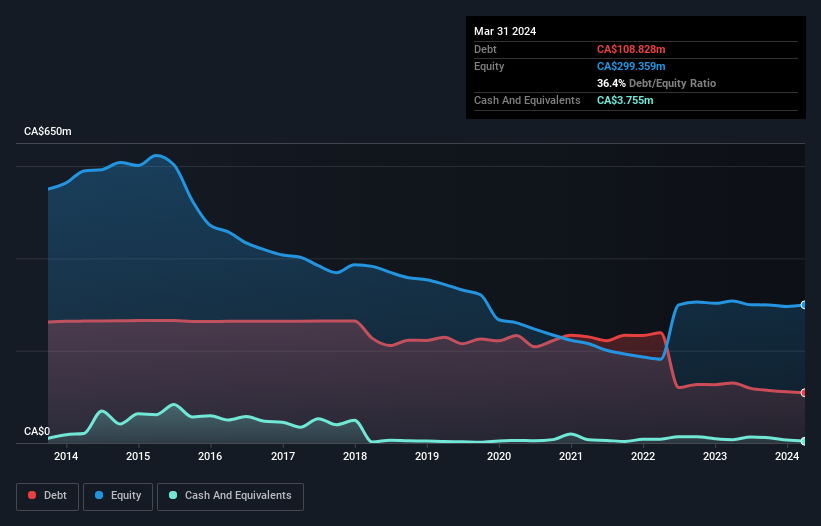
Task: Click the 2015 x-axis label
Action: tap(138, 456)
